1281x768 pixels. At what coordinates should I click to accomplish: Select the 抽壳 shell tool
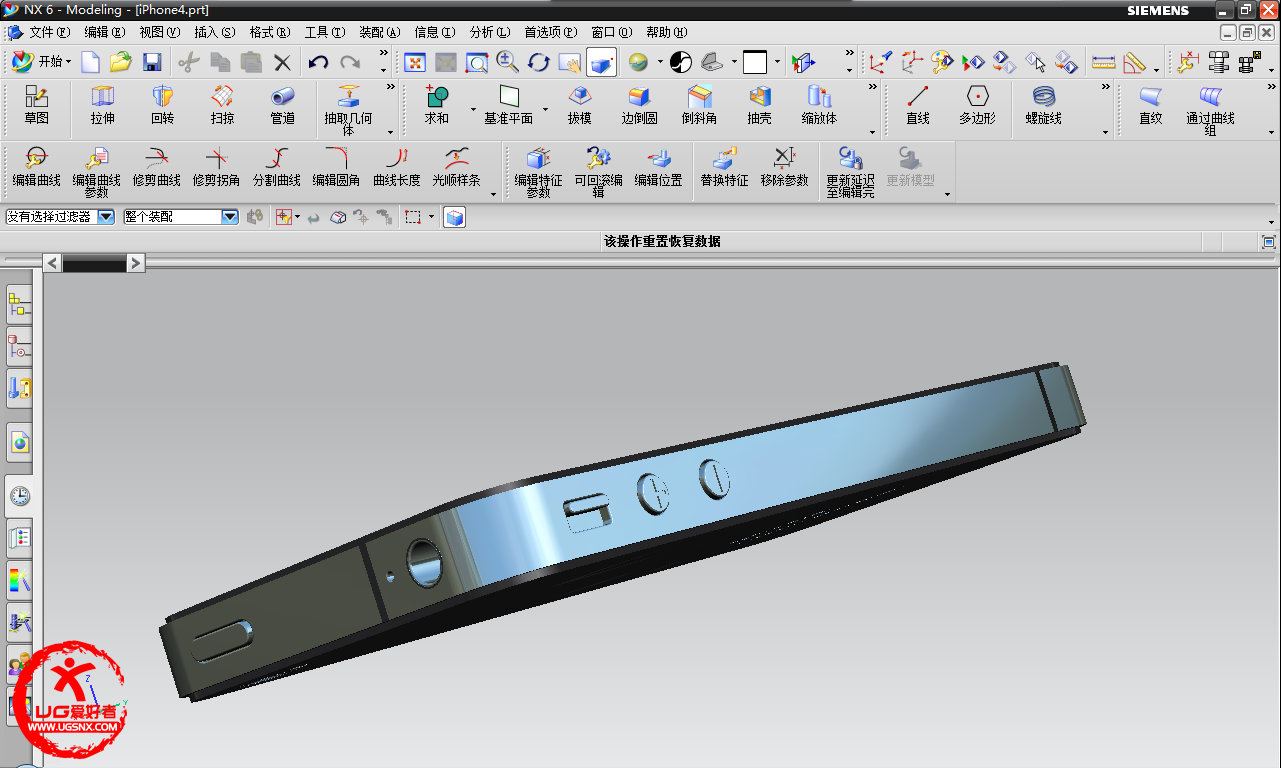pyautogui.click(x=759, y=106)
